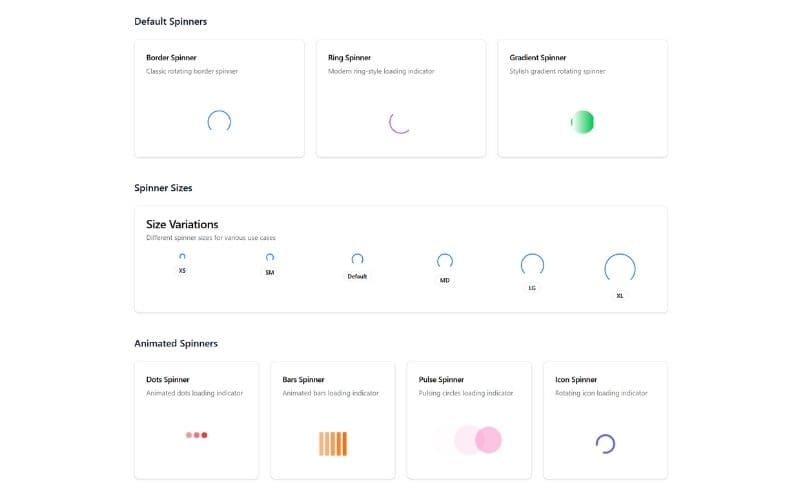The height and width of the screenshot is (500, 800).
Task: Click the green Gradient Spinner circle
Action: tap(582, 122)
